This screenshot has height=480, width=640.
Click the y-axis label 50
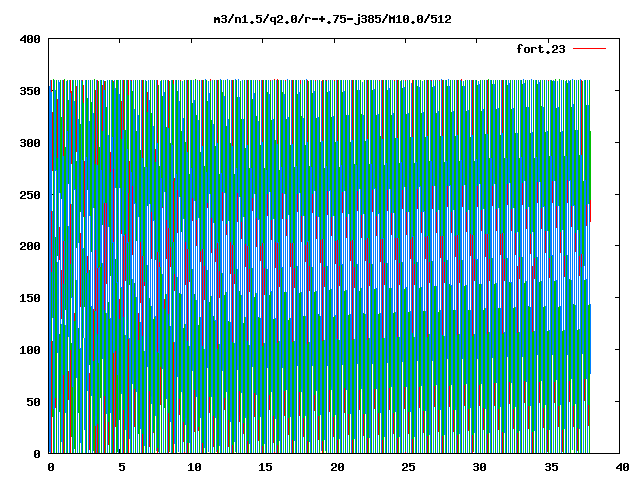[33, 402]
